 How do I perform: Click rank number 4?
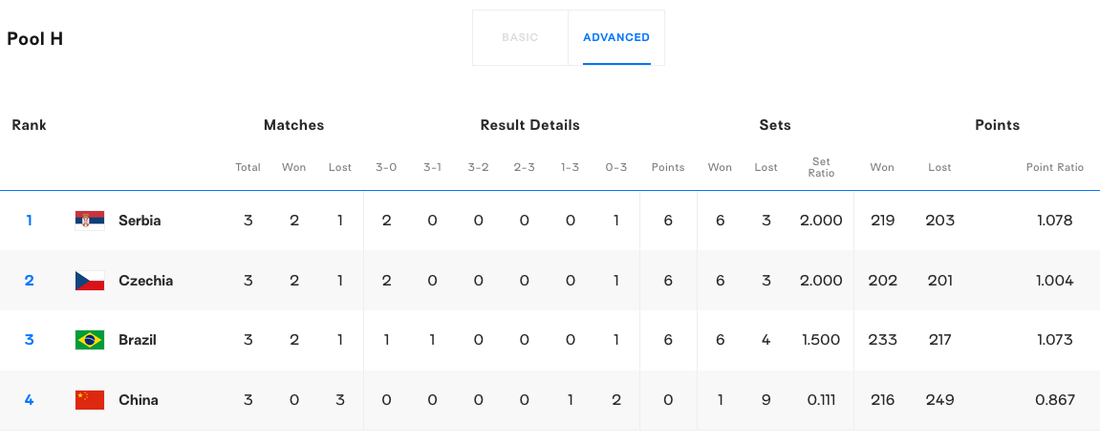[29, 400]
